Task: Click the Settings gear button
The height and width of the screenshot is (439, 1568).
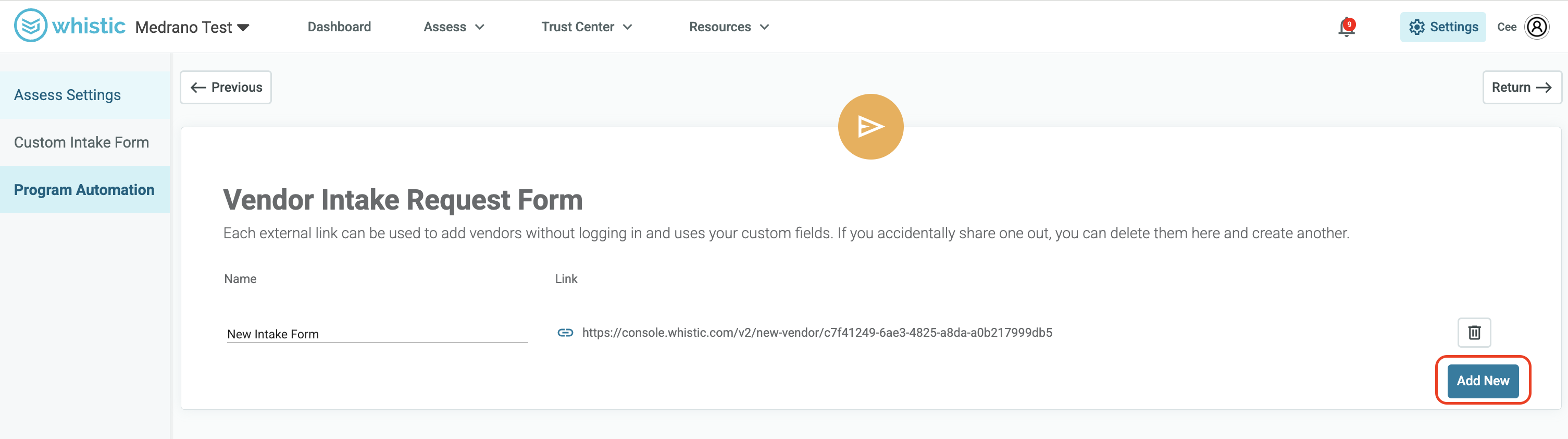Action: (1442, 27)
